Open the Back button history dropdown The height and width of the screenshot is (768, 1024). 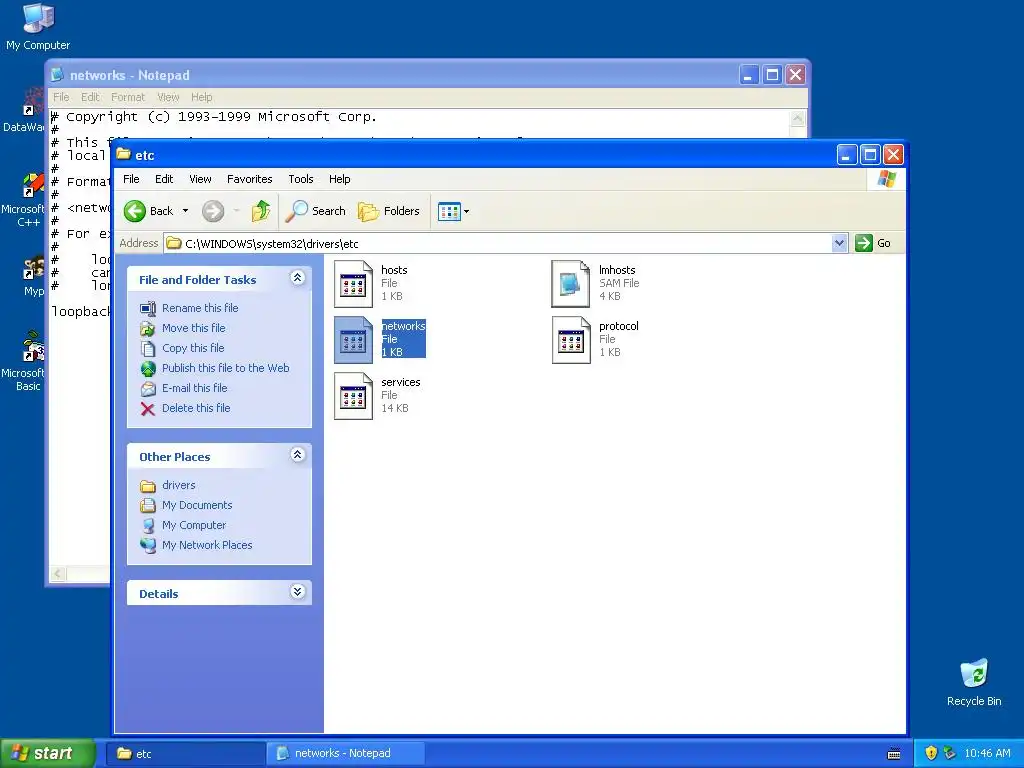[185, 211]
